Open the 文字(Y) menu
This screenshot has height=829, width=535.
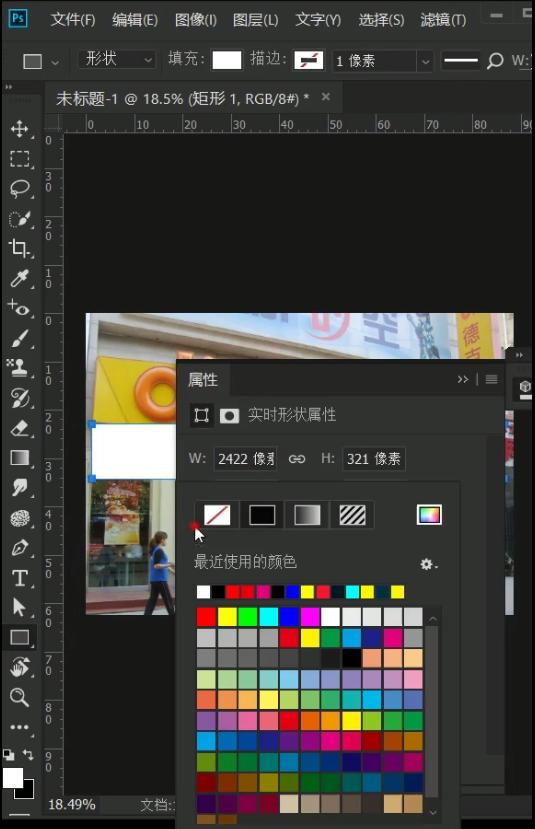coord(318,20)
